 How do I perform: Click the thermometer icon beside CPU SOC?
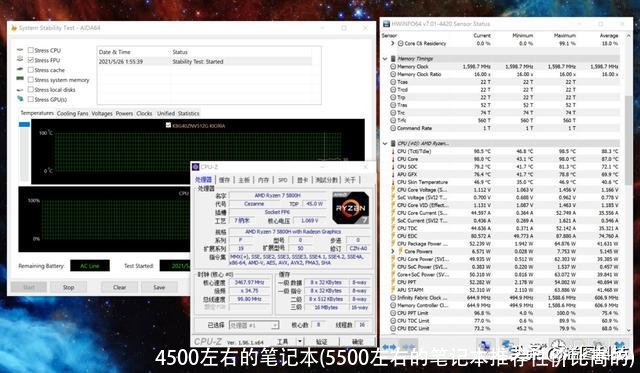click(393, 167)
